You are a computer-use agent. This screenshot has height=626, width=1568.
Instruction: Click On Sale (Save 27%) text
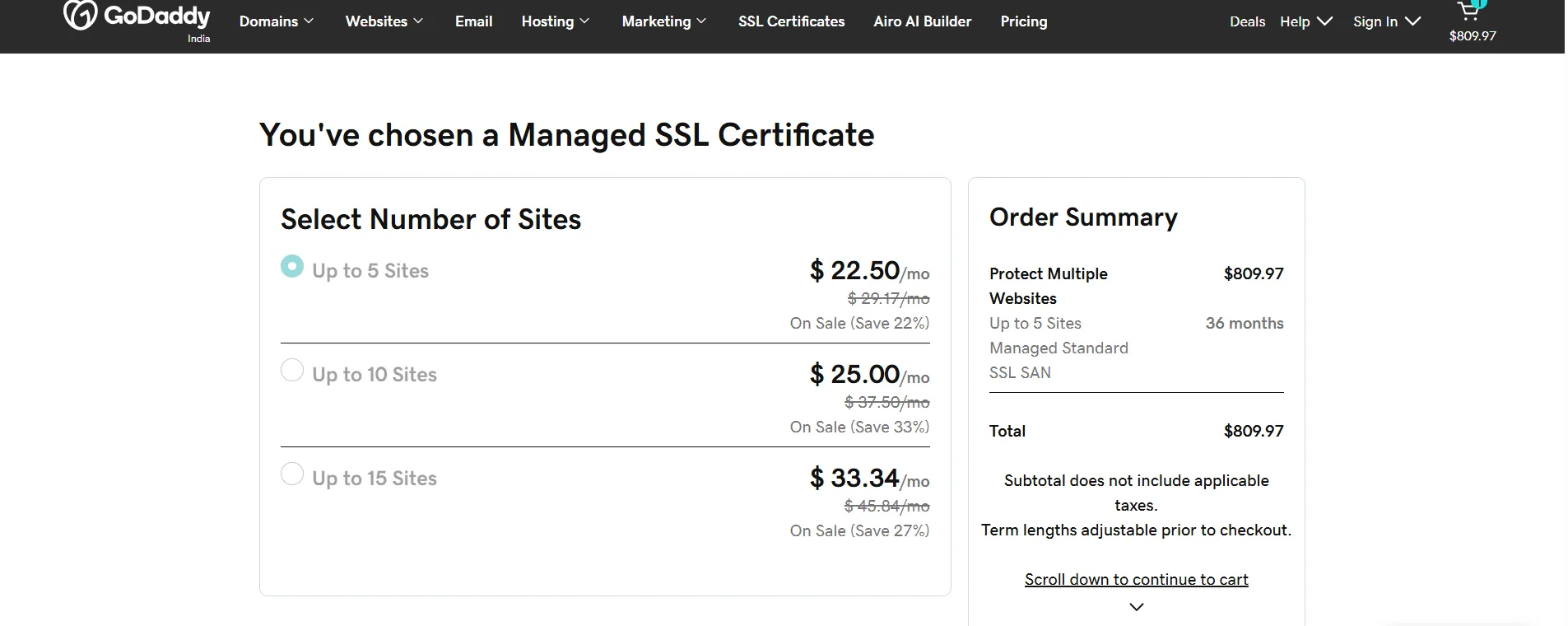[x=860, y=530]
